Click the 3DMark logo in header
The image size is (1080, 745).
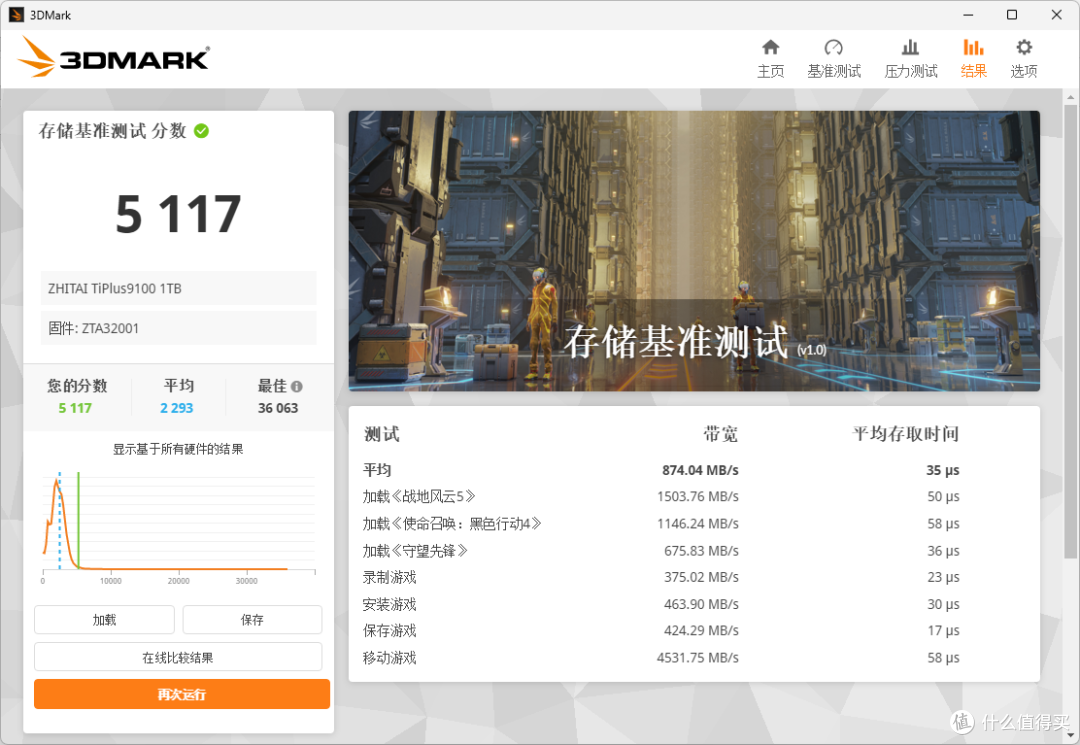point(114,56)
